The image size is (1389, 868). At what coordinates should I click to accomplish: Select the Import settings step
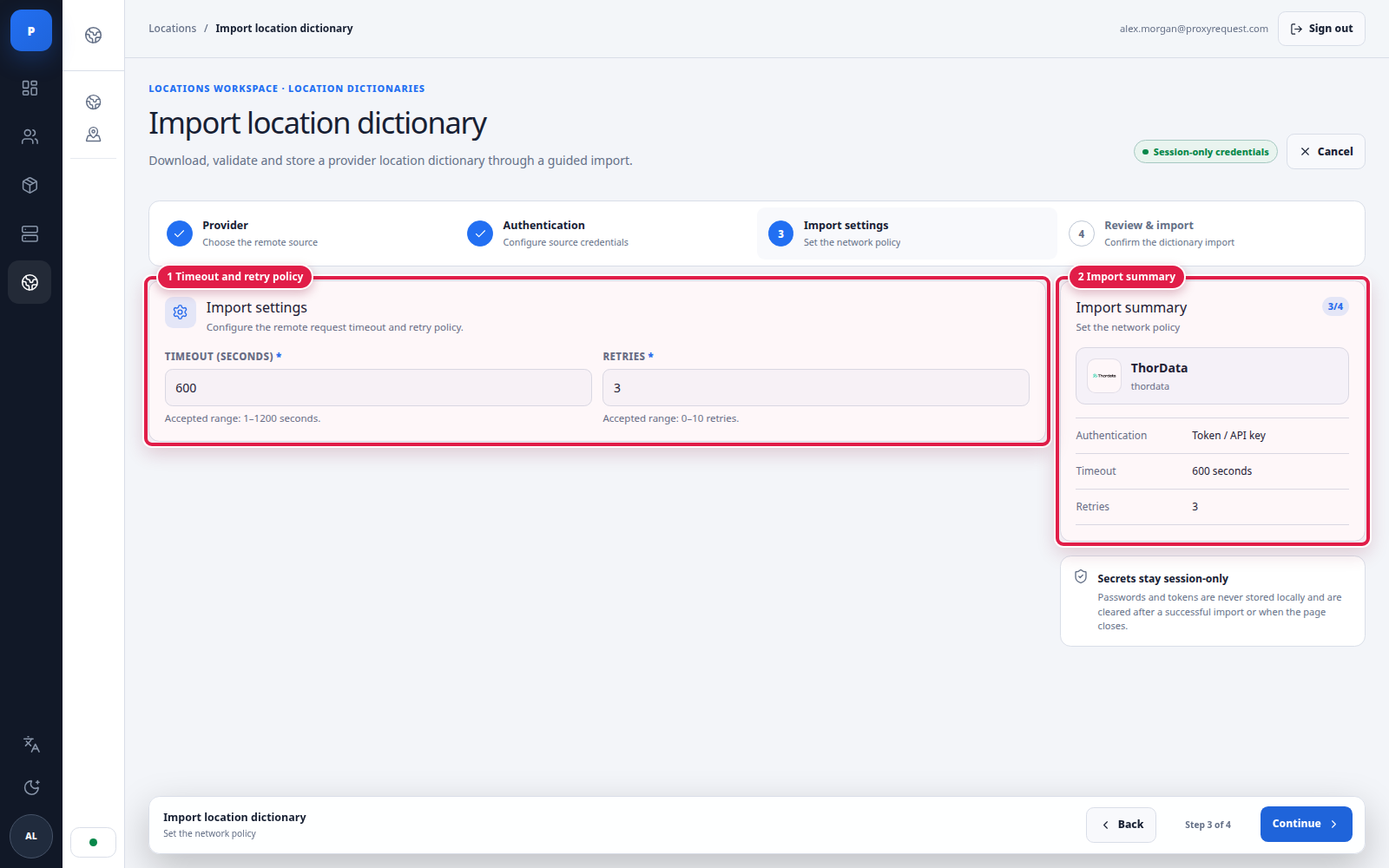(x=907, y=233)
